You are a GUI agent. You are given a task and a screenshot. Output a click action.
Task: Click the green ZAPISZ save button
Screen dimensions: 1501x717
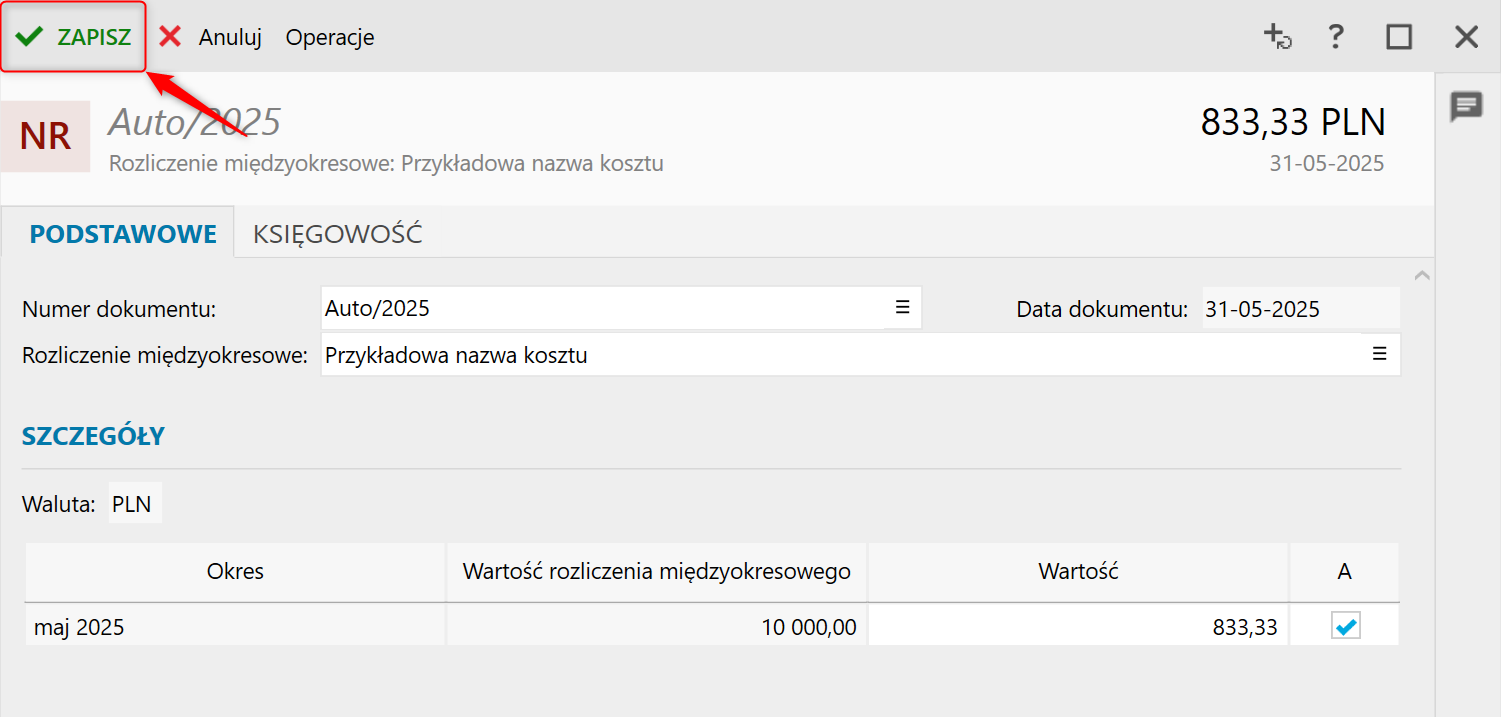74,37
